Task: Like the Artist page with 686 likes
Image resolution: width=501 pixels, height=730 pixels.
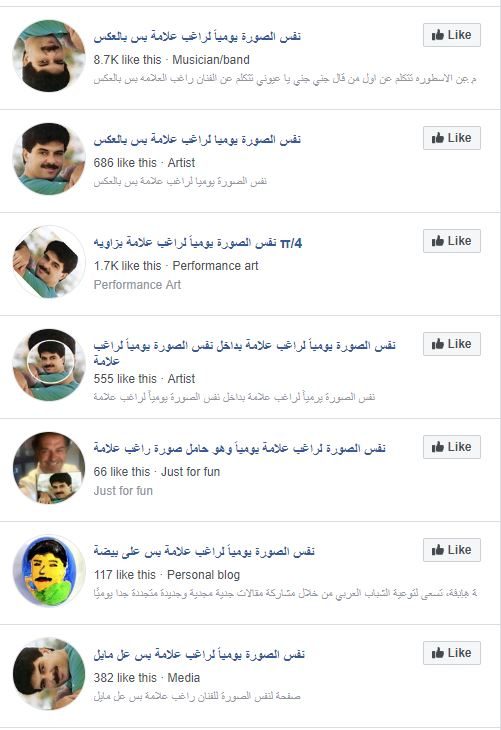Action: pos(452,138)
